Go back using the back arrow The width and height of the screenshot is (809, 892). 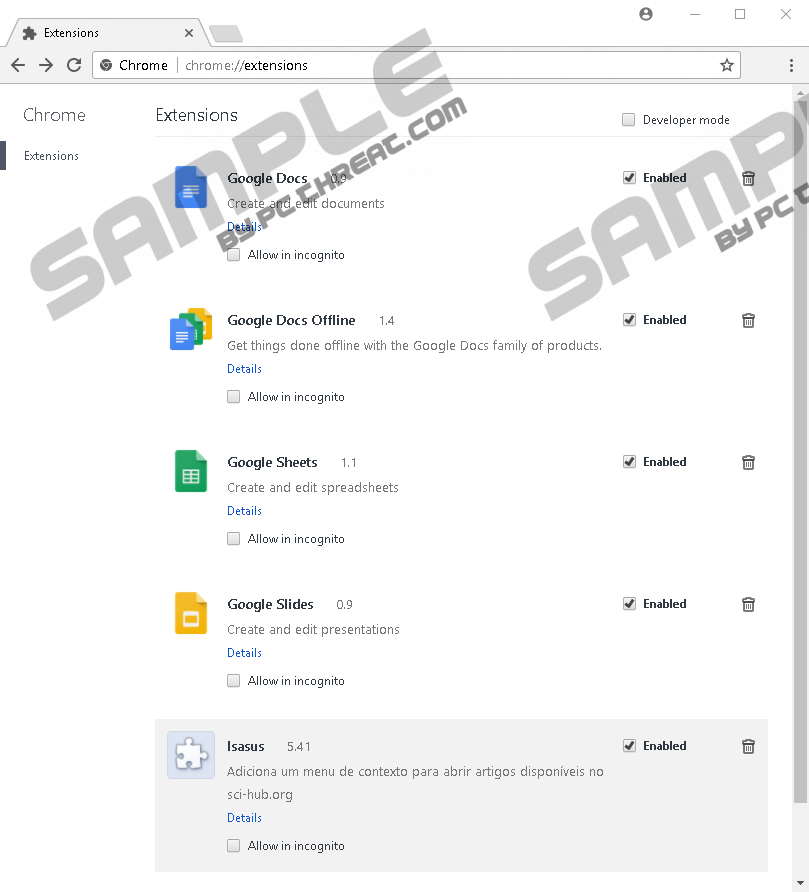(18, 65)
